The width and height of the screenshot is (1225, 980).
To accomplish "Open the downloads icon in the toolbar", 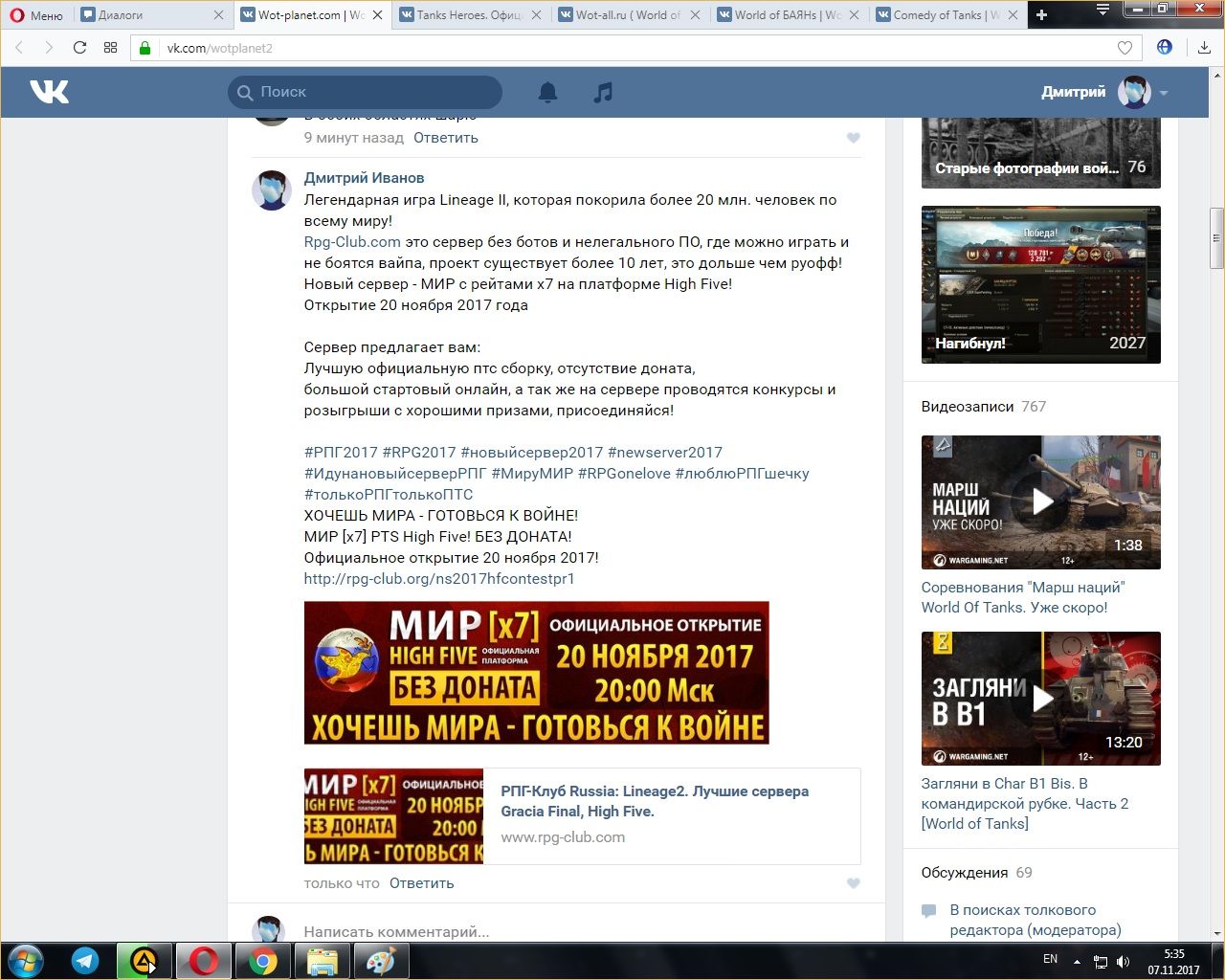I will pos(1204,48).
